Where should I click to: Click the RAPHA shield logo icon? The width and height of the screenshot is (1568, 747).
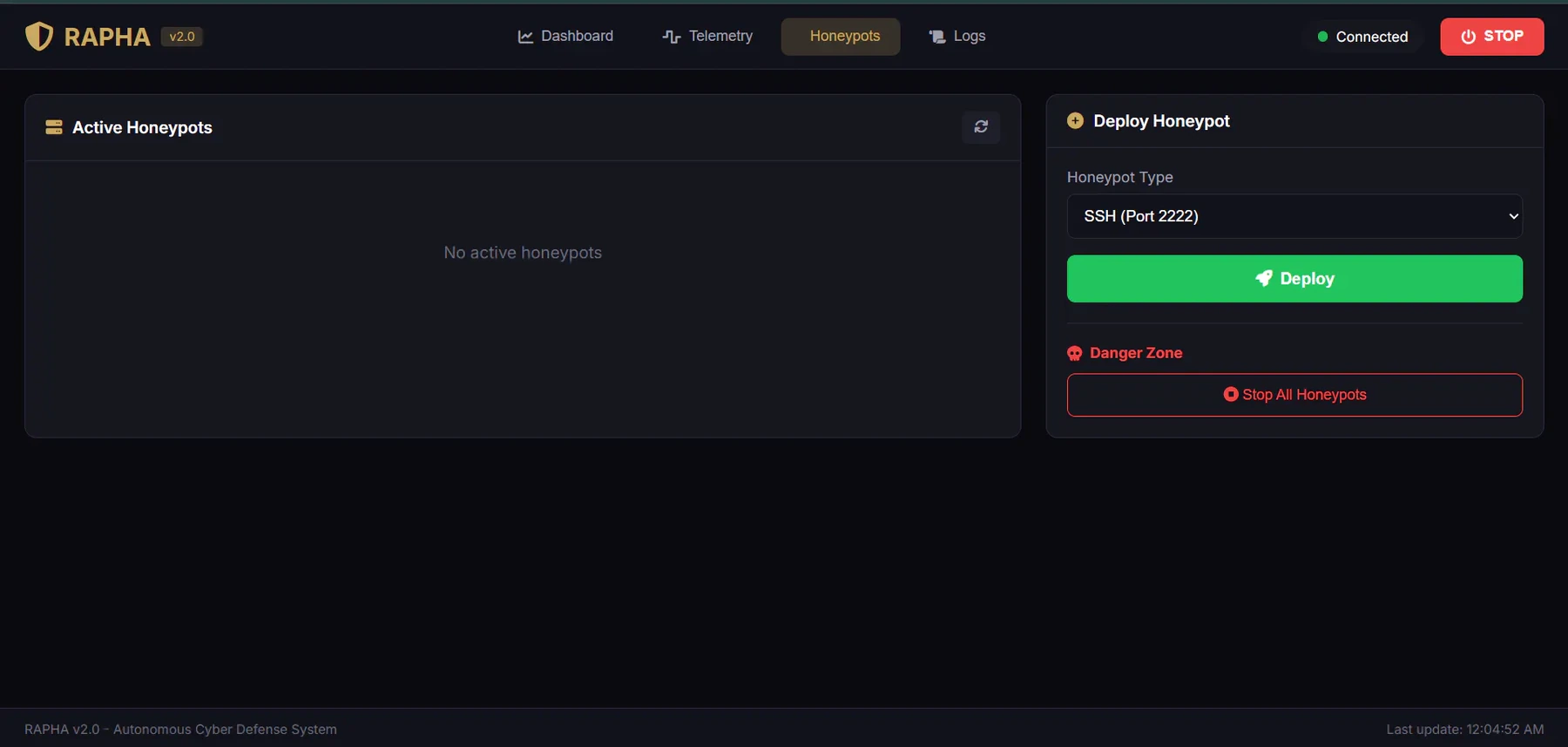pos(39,37)
